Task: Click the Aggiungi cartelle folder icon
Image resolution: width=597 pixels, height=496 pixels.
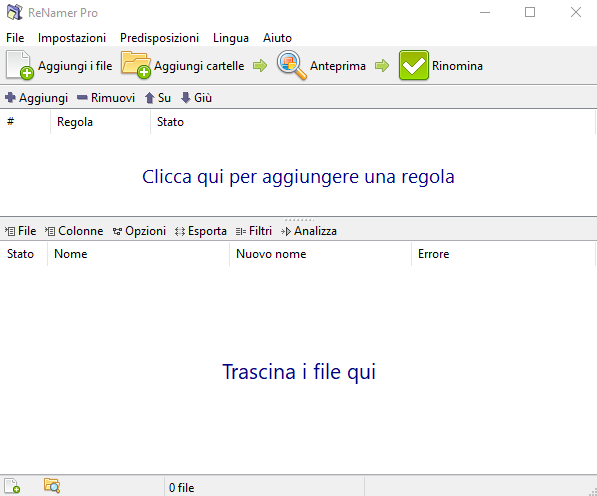Action: (x=136, y=65)
